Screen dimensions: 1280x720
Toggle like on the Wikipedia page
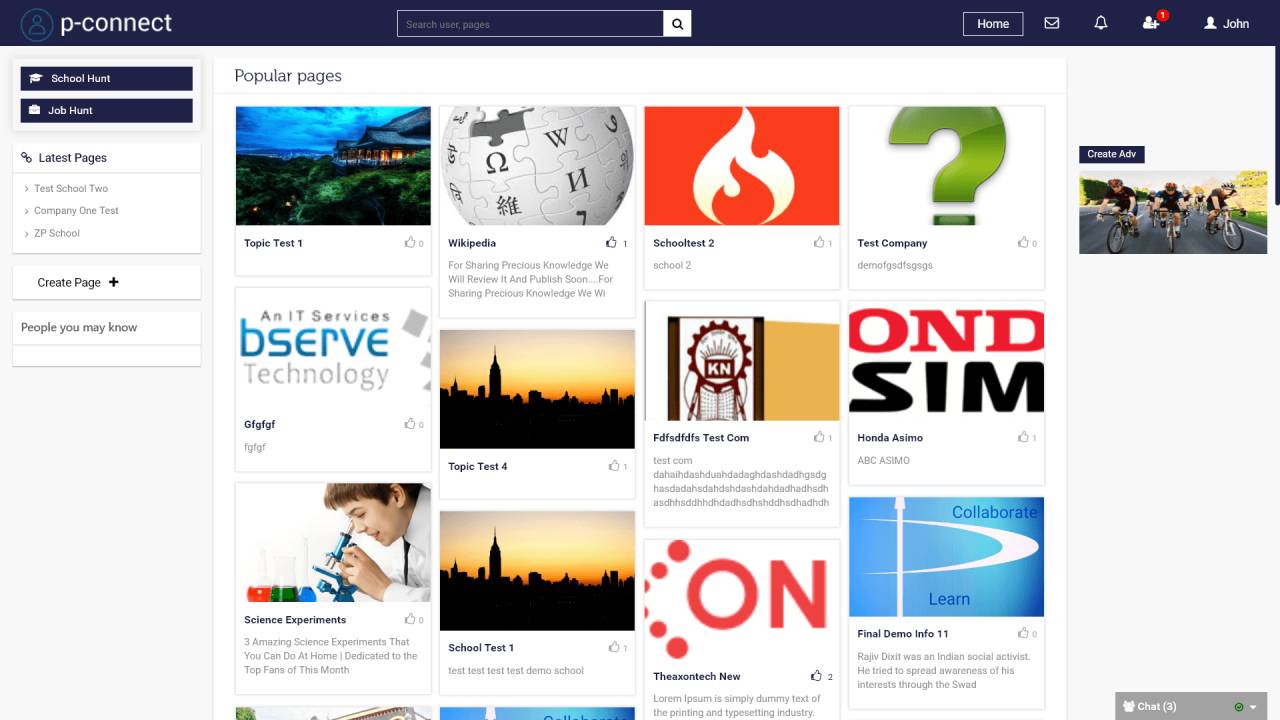coord(612,242)
